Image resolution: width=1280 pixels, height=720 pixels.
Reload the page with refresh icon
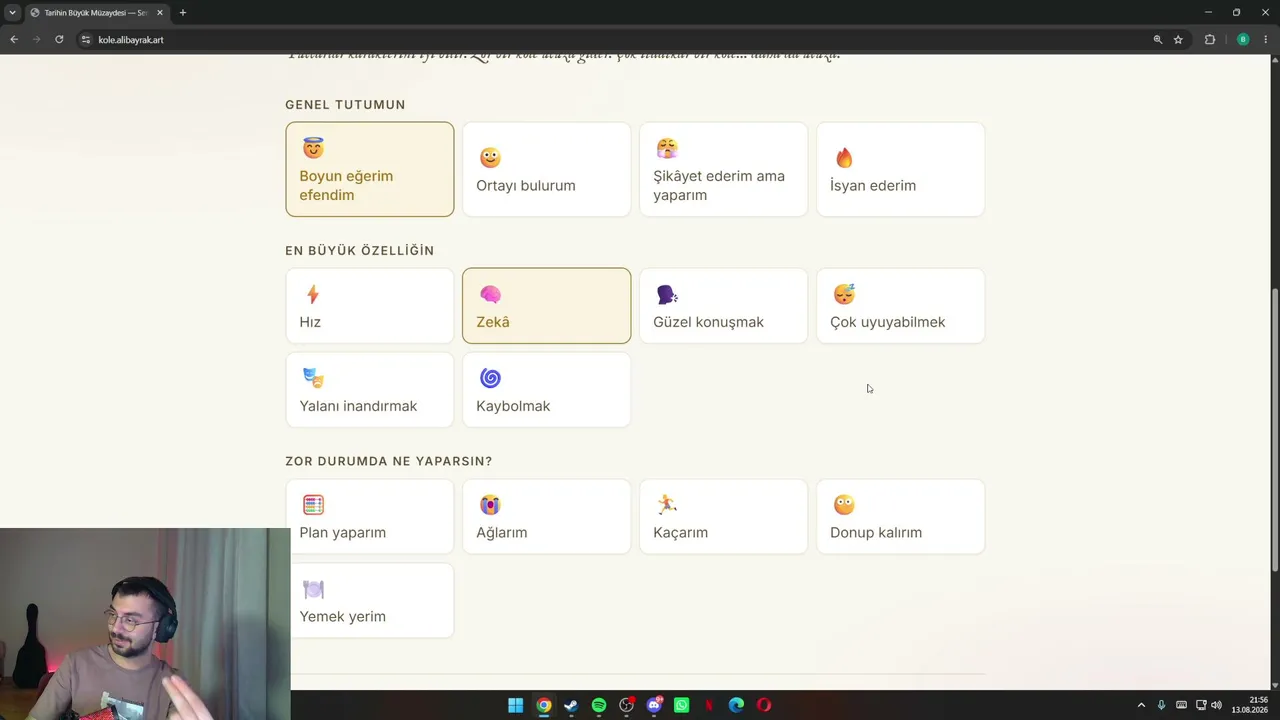click(x=59, y=39)
